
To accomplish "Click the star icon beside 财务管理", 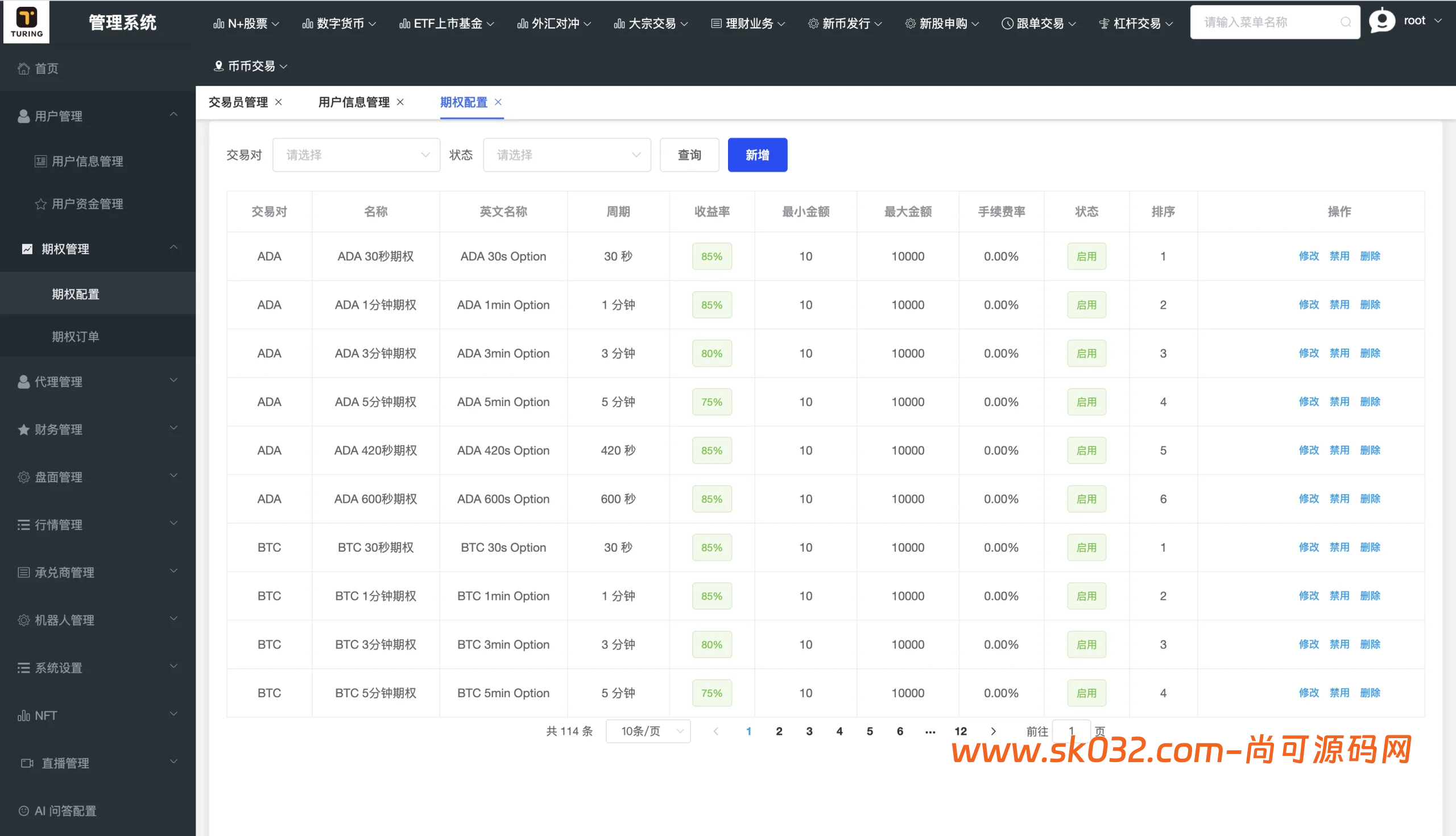I will tap(23, 429).
